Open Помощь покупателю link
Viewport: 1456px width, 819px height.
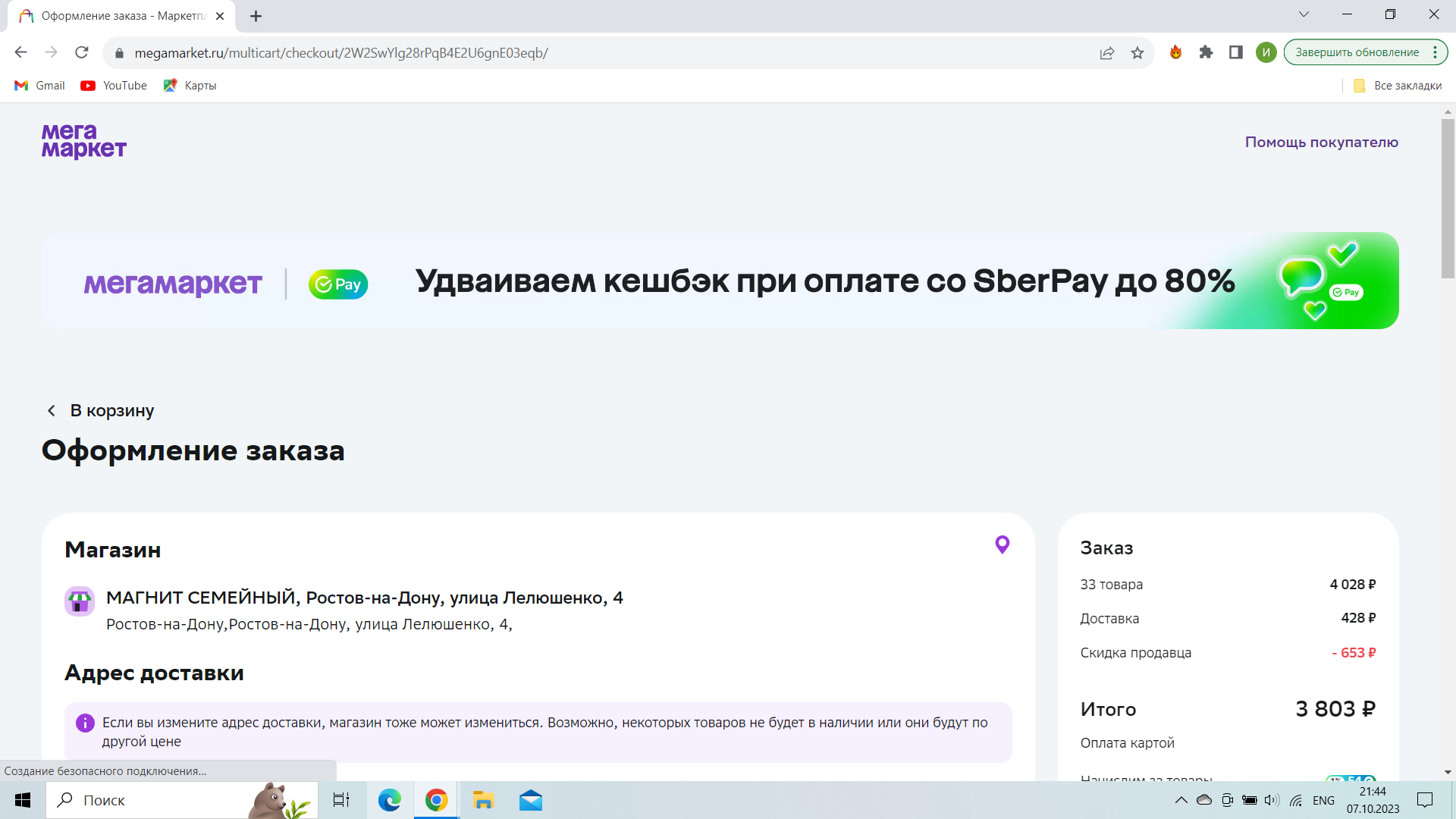point(1321,142)
